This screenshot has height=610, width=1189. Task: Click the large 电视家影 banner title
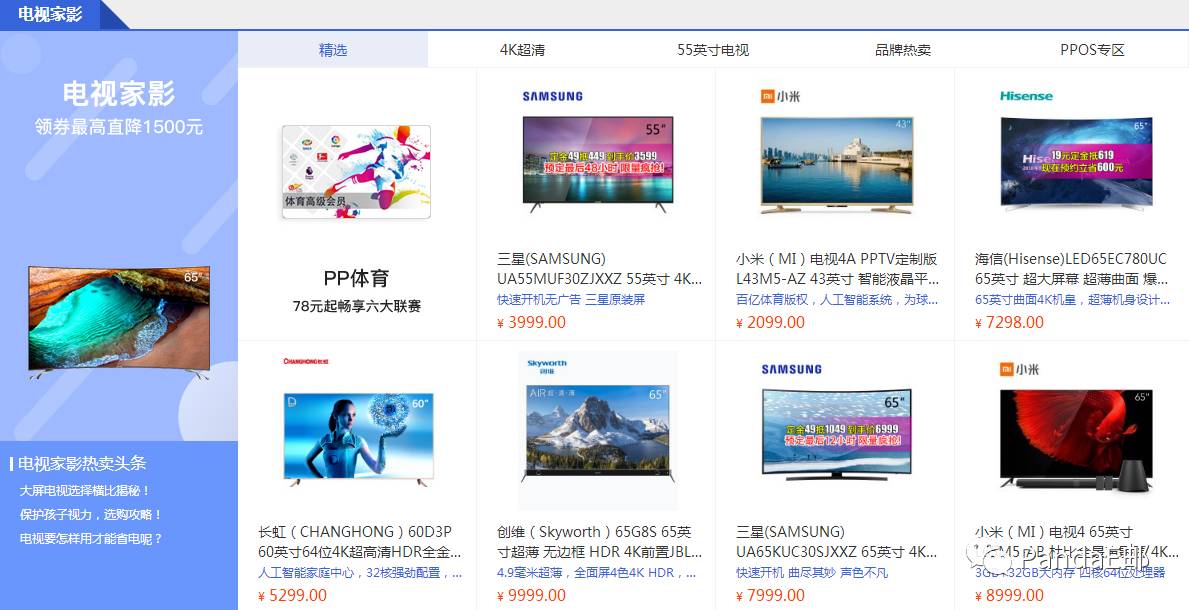[119, 94]
